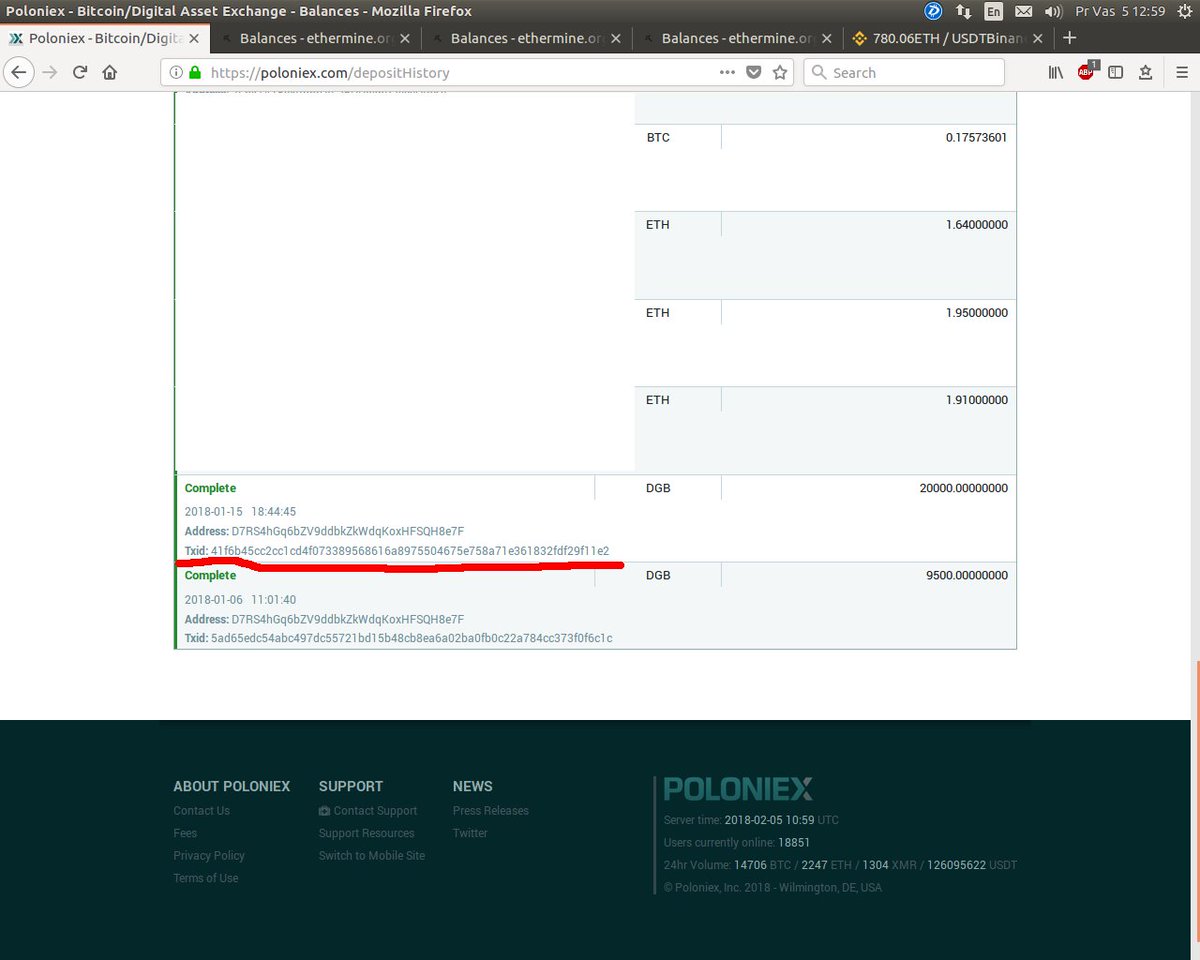1200x960 pixels.
Task: Open the mail indicator menu
Action: pos(1023,11)
